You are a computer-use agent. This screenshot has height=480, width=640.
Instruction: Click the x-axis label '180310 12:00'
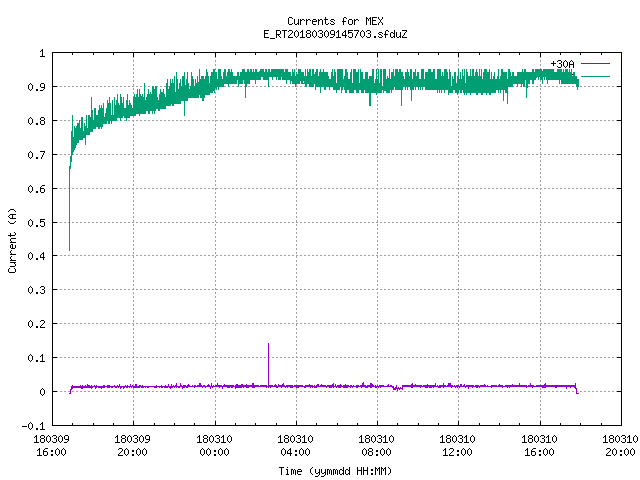(457, 446)
